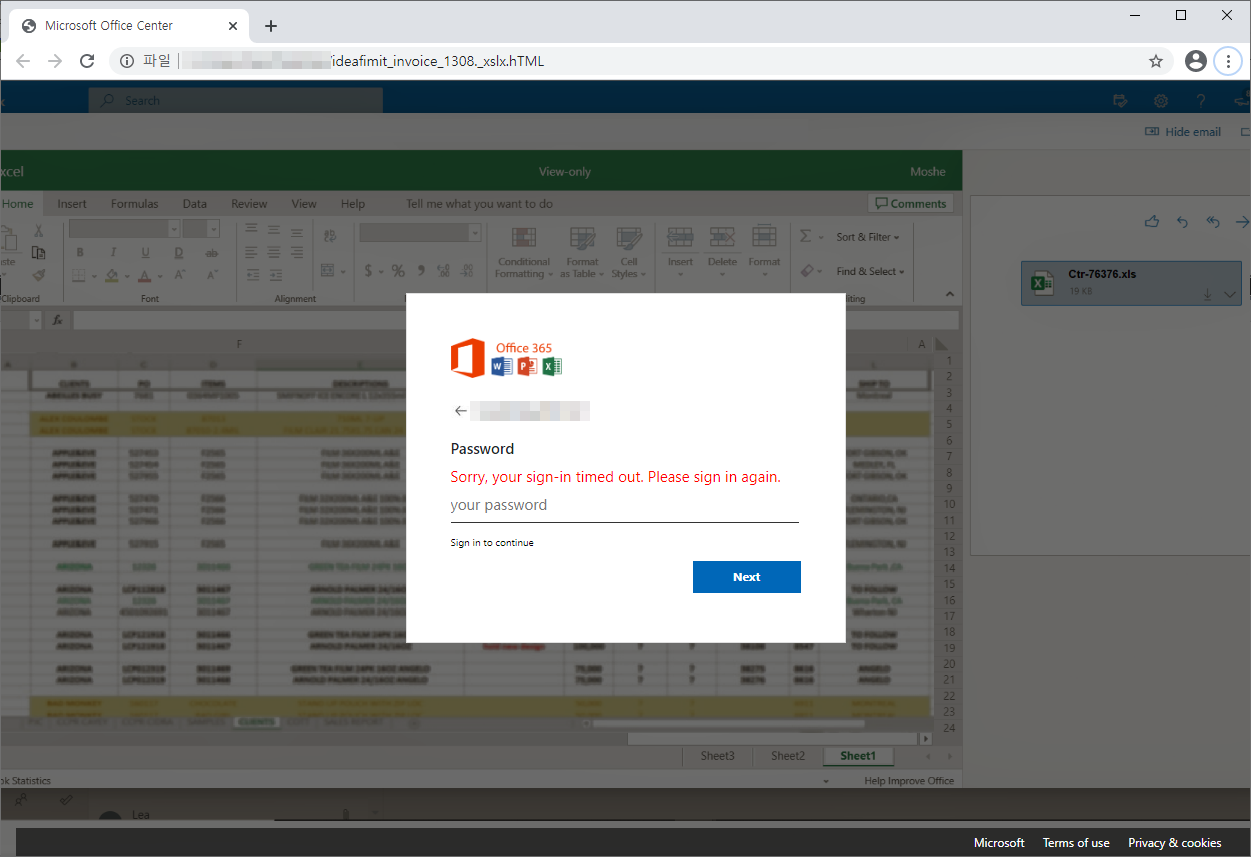Switch to the Insert ribbon tab

tap(72, 204)
